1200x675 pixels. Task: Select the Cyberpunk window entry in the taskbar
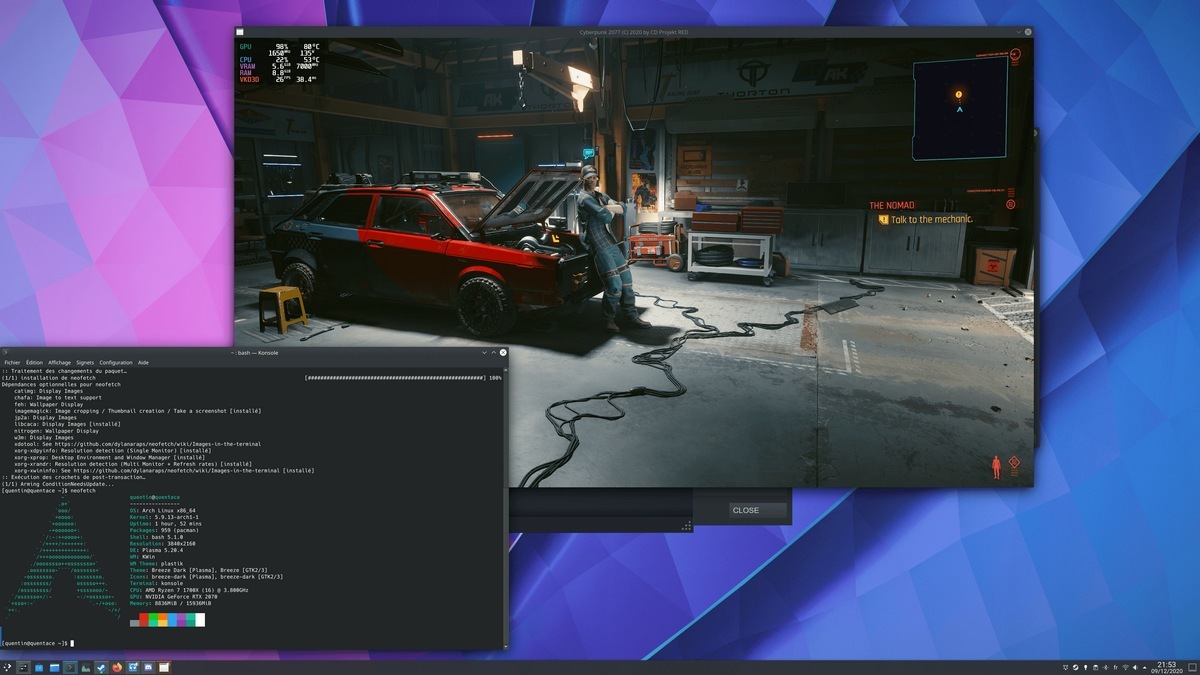tap(163, 666)
